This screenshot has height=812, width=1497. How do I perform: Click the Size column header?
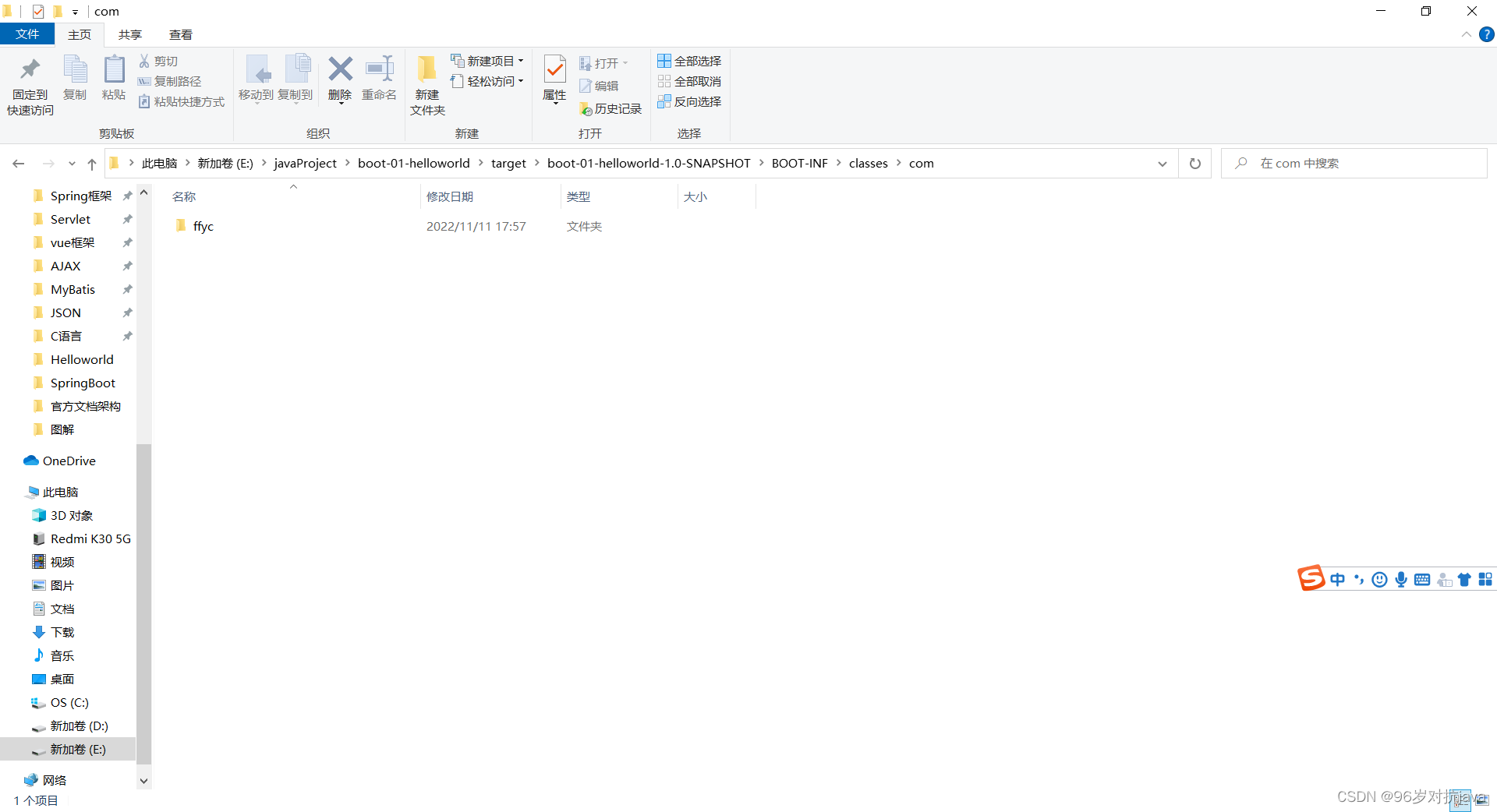point(717,196)
